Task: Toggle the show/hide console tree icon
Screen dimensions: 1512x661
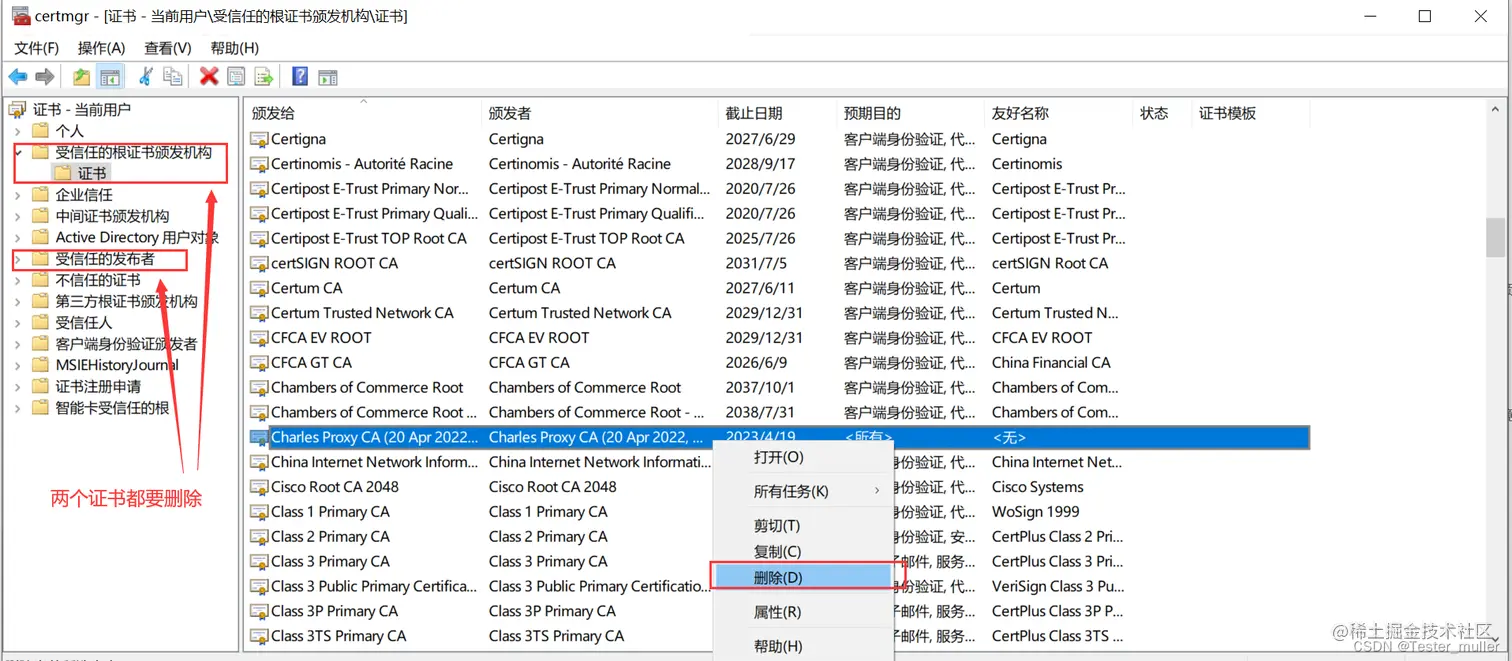Action: pos(110,77)
